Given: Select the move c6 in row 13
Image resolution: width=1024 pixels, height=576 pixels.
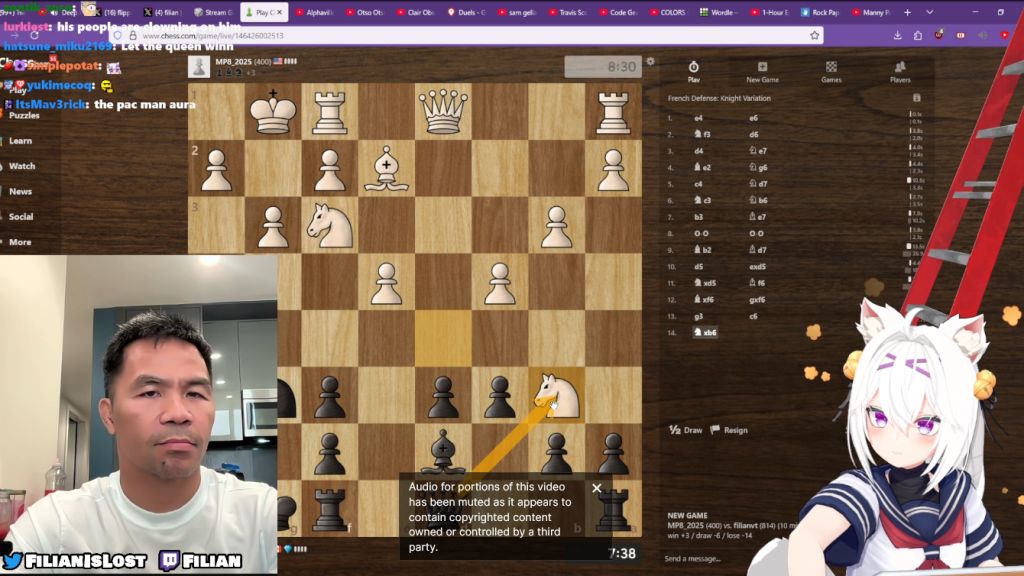Looking at the screenshot, I should (x=753, y=316).
